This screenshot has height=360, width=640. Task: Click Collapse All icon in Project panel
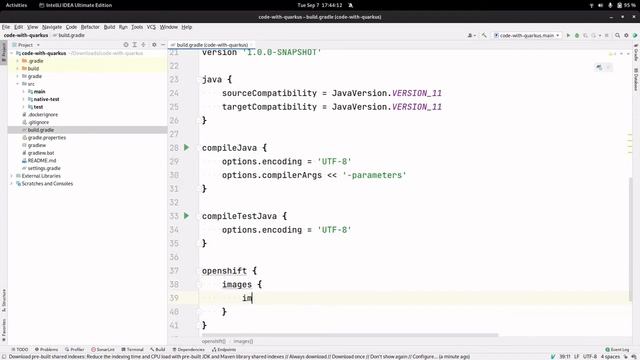143,45
